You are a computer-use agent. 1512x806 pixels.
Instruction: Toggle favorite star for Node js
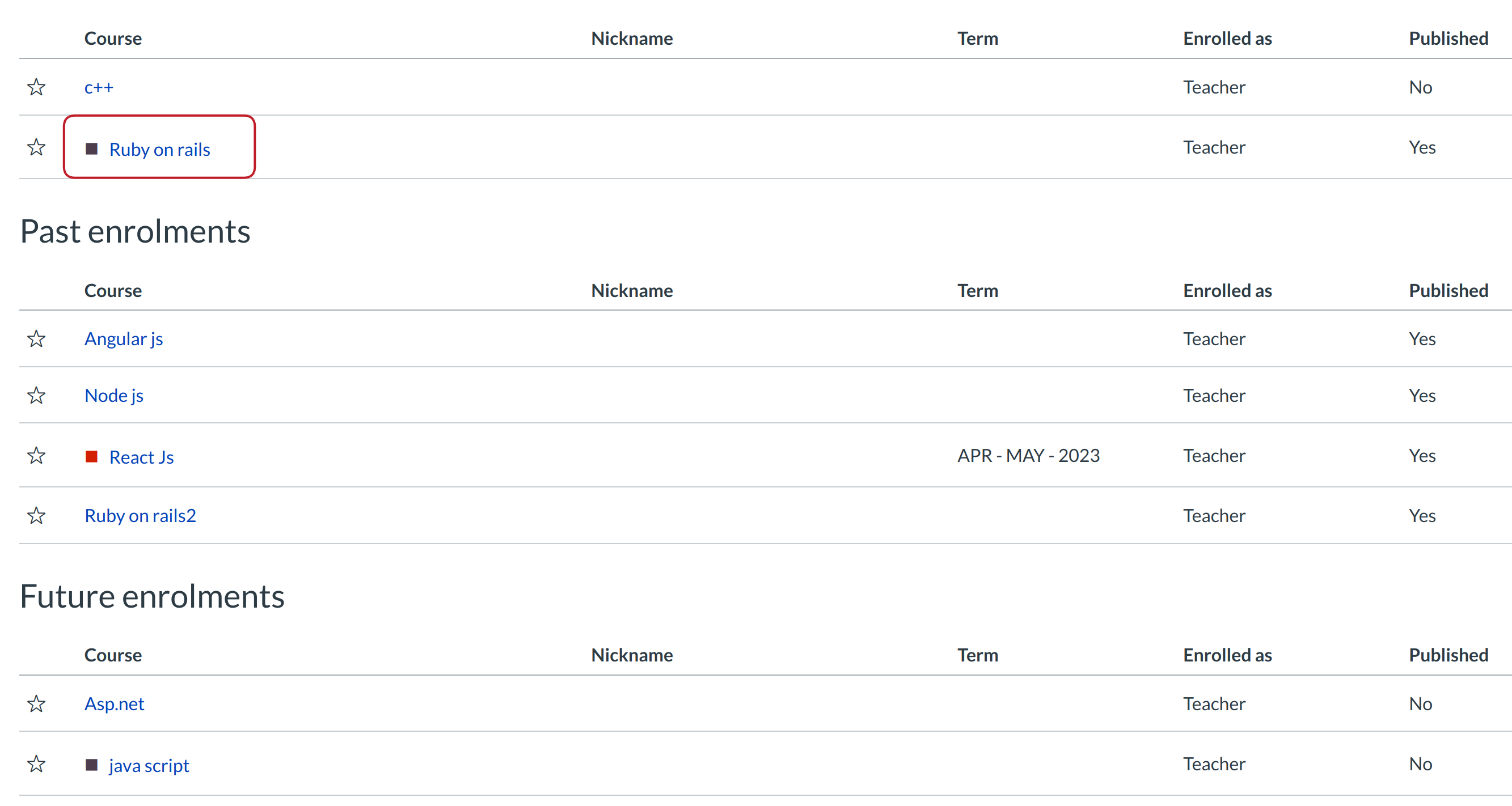pos(36,396)
